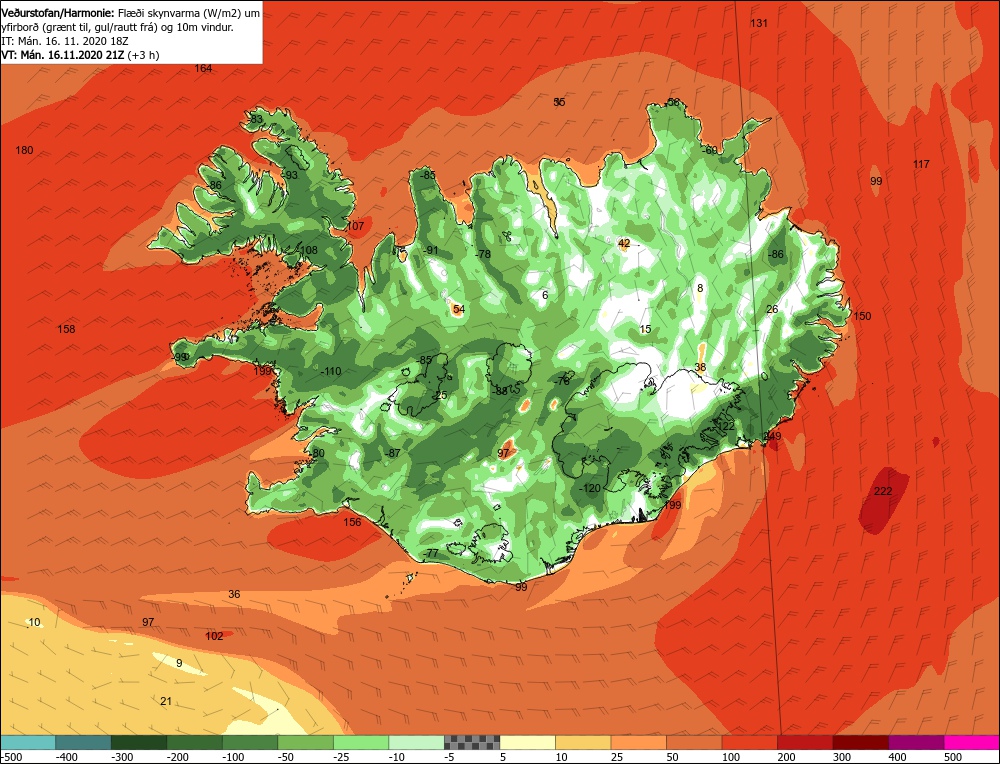Click the value 9 in the yellow area

click(x=179, y=663)
